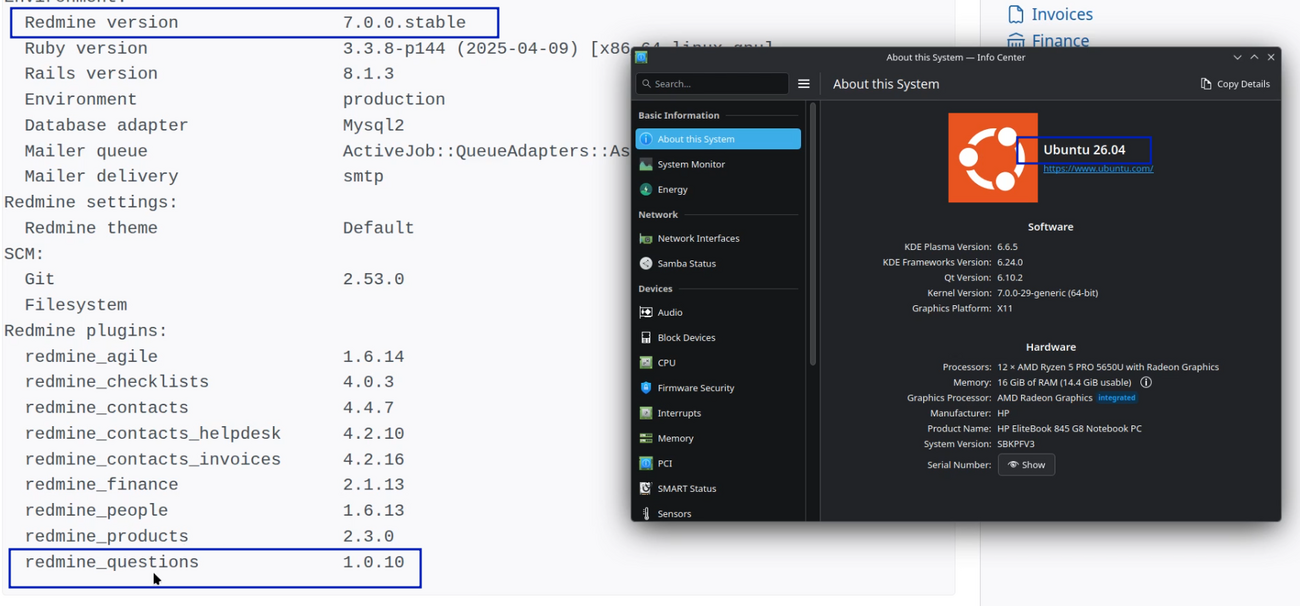Click the 'redmine_finance' plugin name

[x=101, y=485]
